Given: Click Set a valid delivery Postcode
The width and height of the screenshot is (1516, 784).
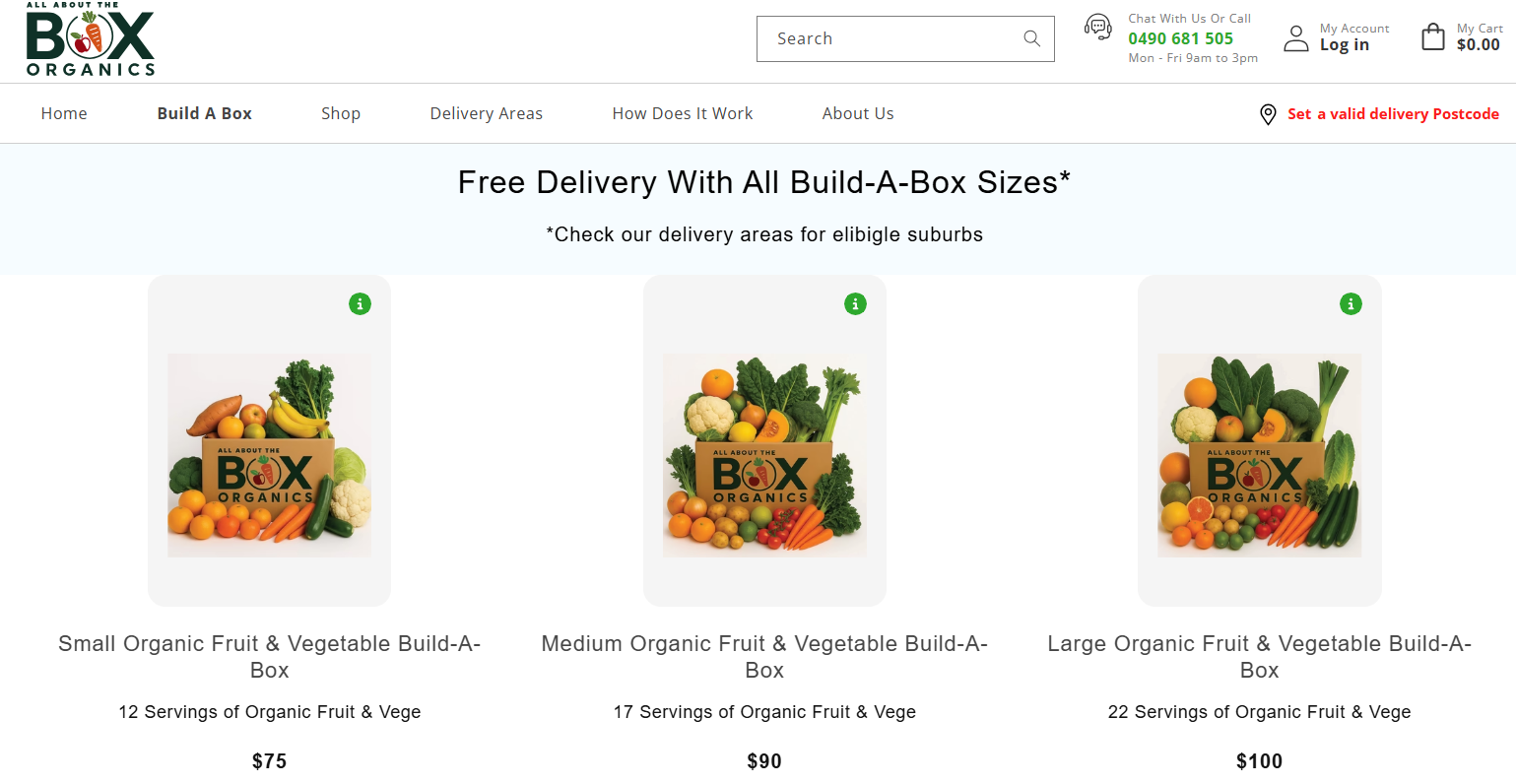Looking at the screenshot, I should point(1393,113).
